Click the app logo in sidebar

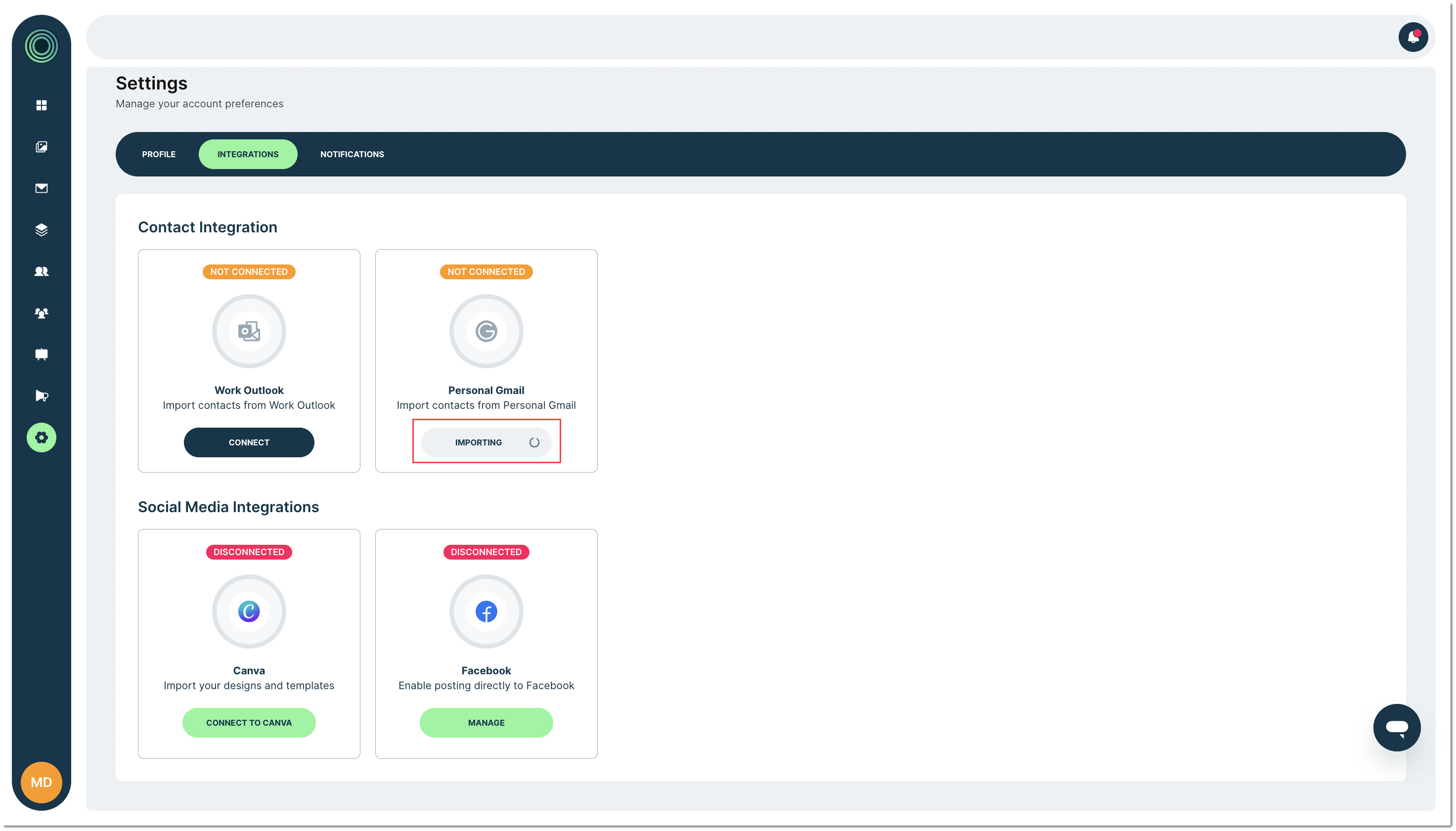(41, 46)
